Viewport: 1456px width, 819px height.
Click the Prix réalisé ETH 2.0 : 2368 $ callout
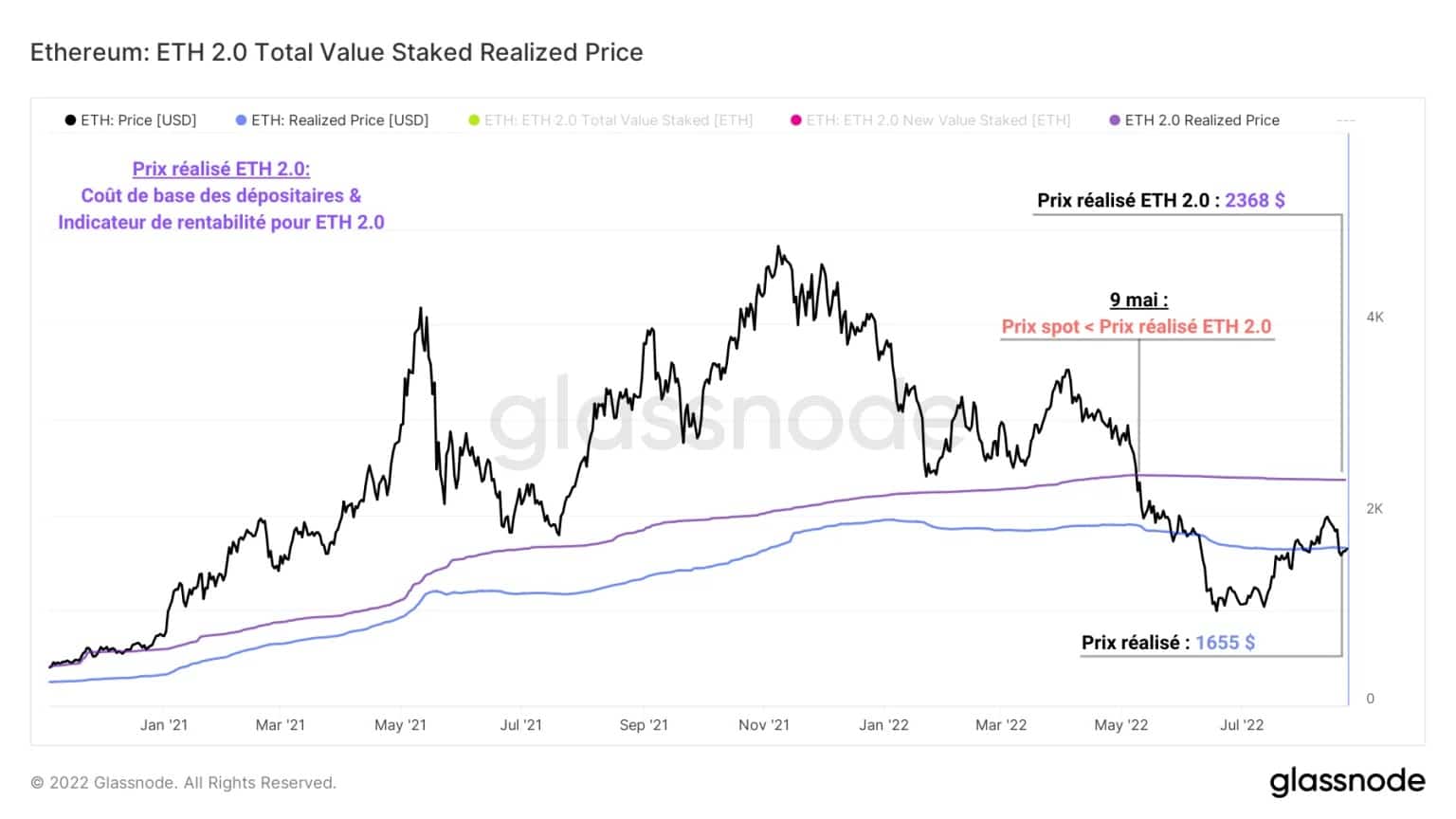tap(1161, 200)
